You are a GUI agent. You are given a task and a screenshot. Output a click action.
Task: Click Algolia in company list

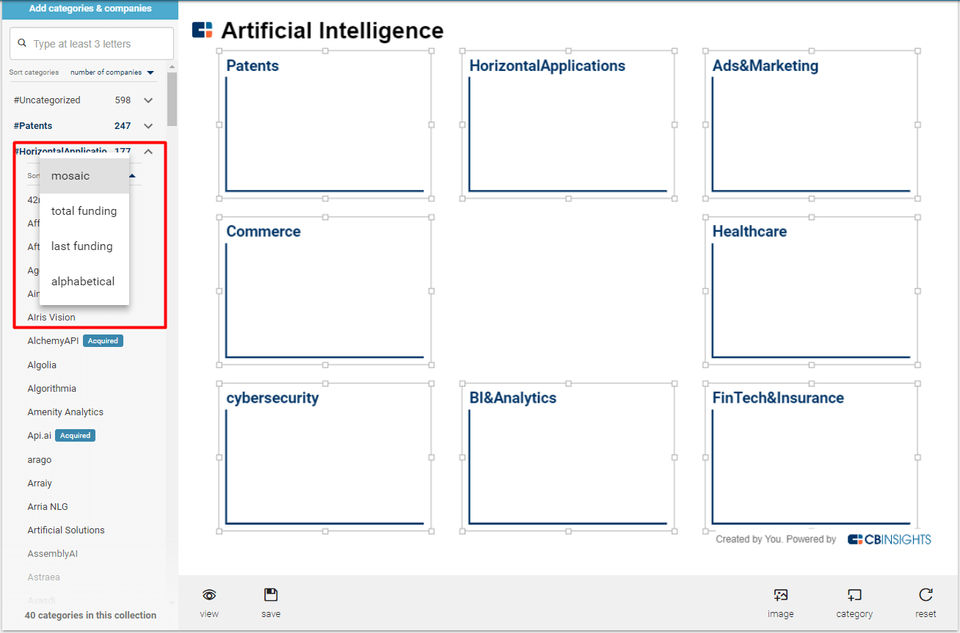pyautogui.click(x=42, y=365)
